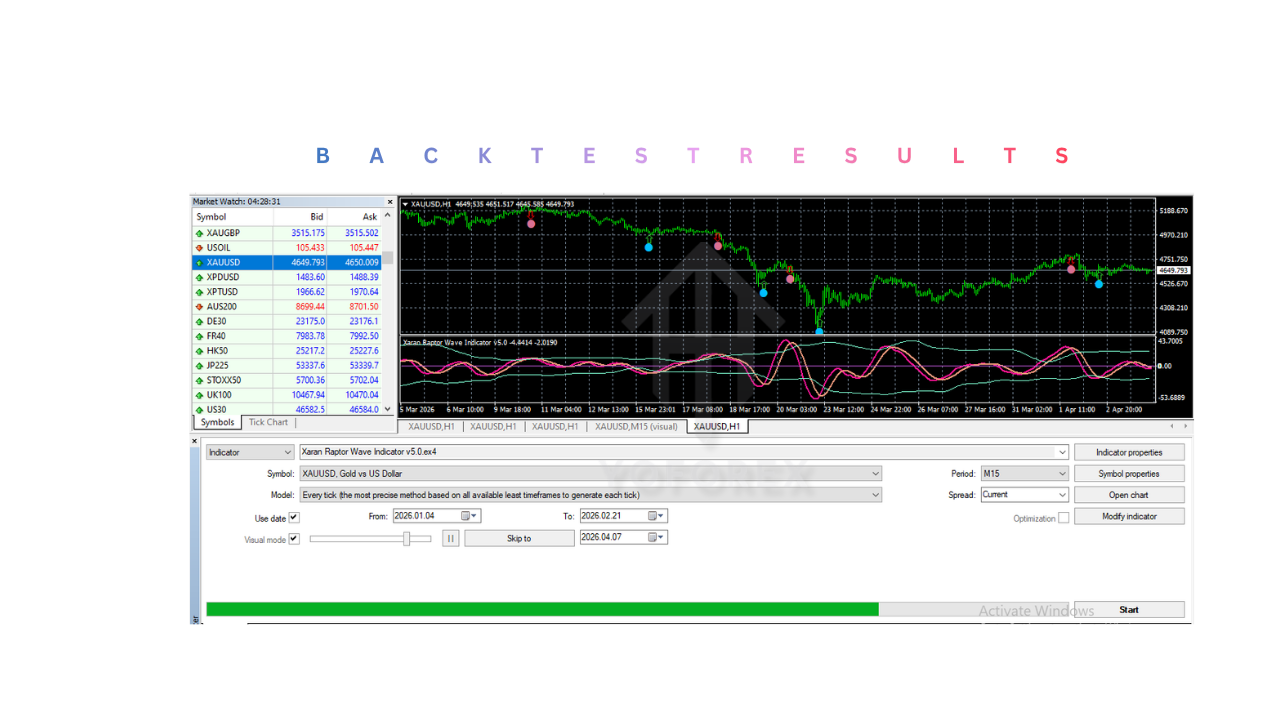Uncheck the Use date checkbox
This screenshot has height=720, width=1280.
click(293, 517)
